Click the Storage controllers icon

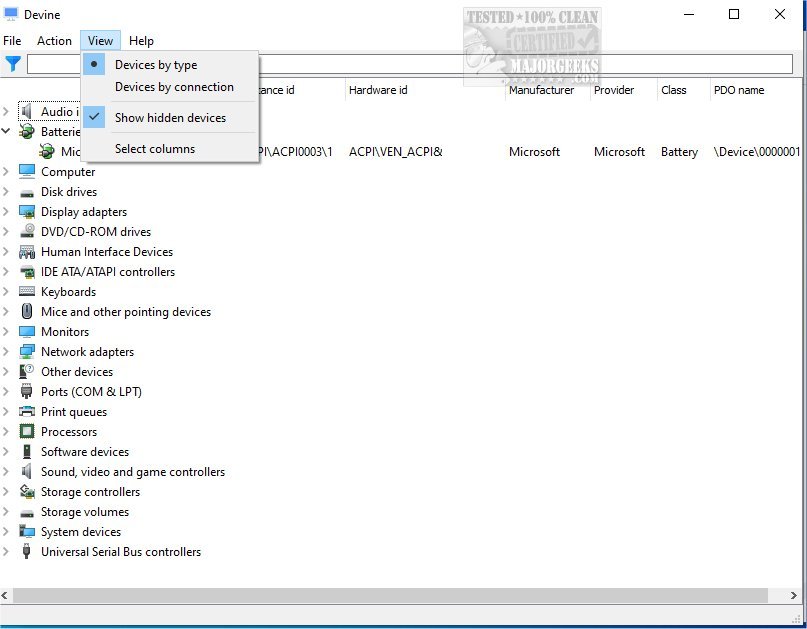tap(27, 492)
